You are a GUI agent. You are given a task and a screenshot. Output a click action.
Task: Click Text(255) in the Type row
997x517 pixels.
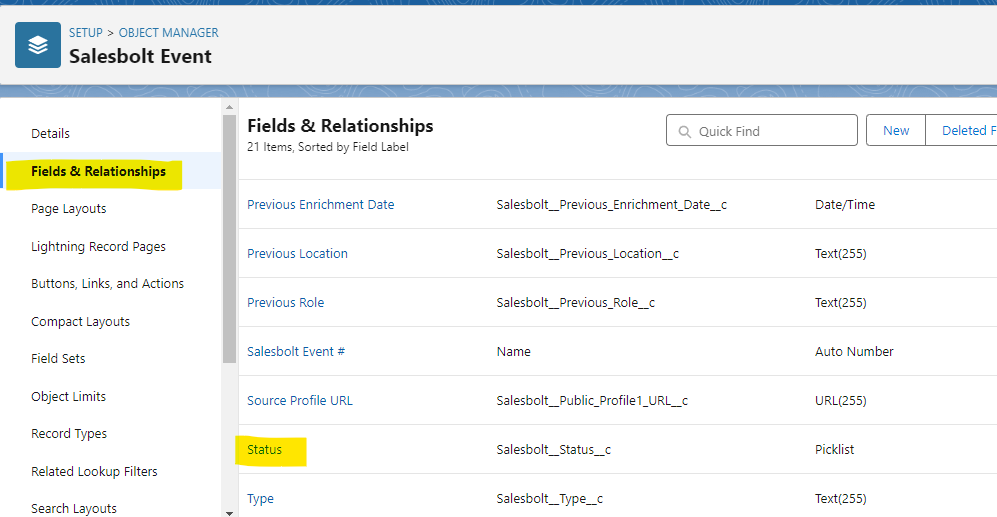(841, 499)
